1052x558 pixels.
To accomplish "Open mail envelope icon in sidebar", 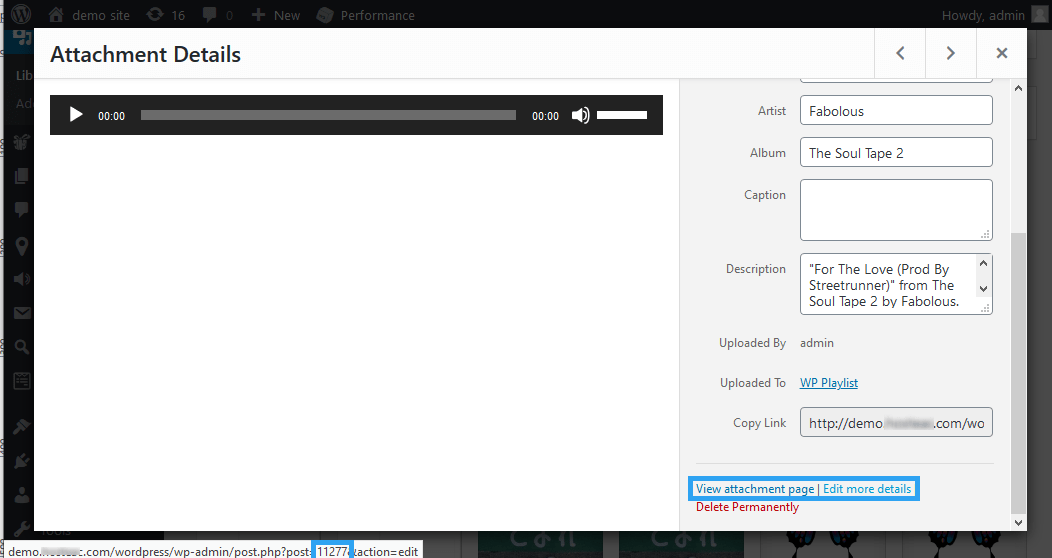I will click(21, 313).
